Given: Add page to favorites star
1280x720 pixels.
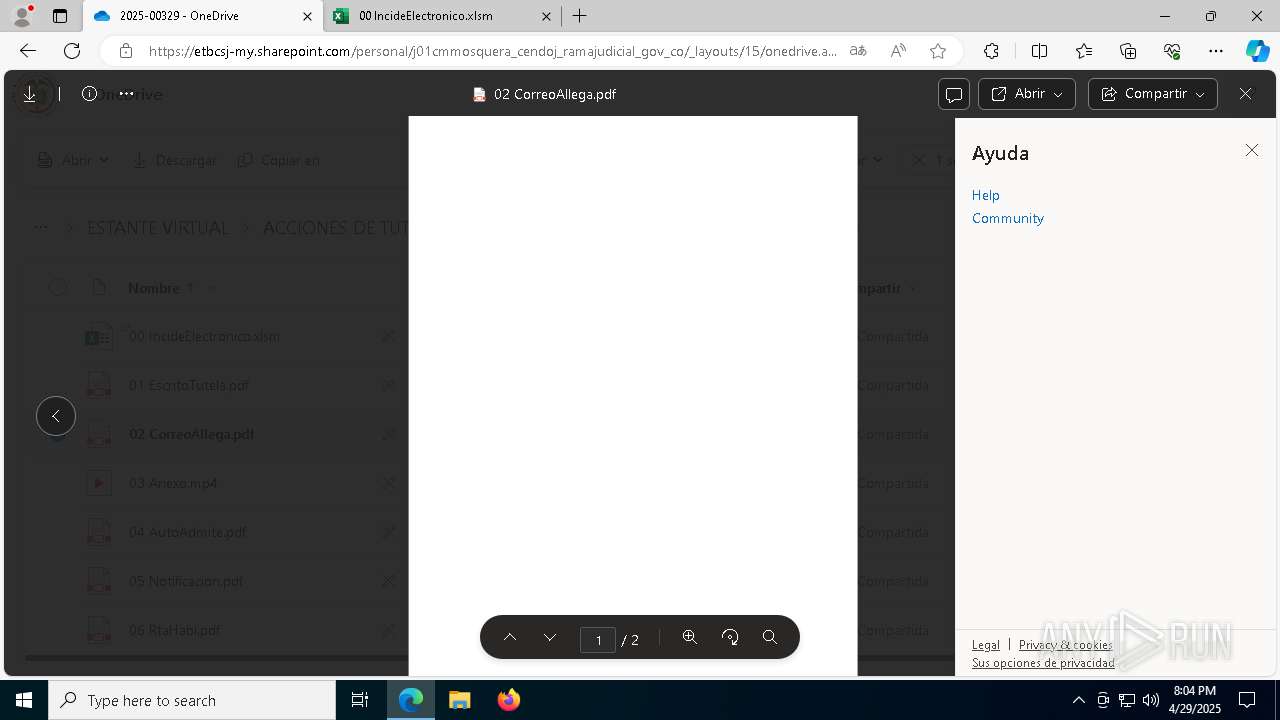Looking at the screenshot, I should tap(938, 51).
